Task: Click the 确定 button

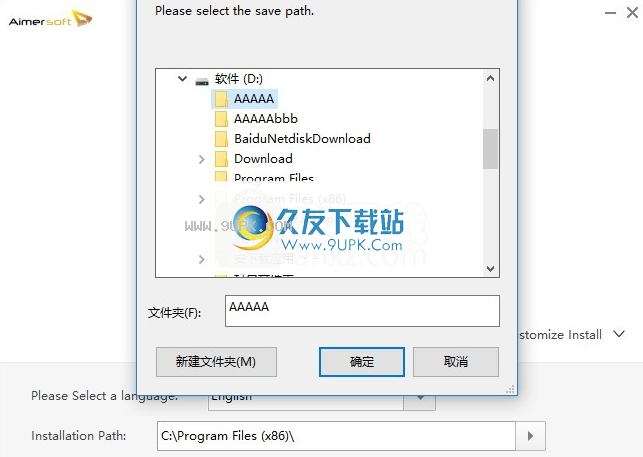Action: (362, 362)
